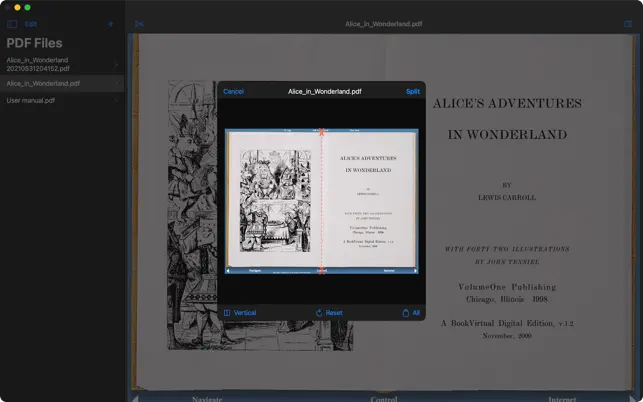Click the red split handle at bottom of preview
This screenshot has height=402, width=643.
(322, 271)
